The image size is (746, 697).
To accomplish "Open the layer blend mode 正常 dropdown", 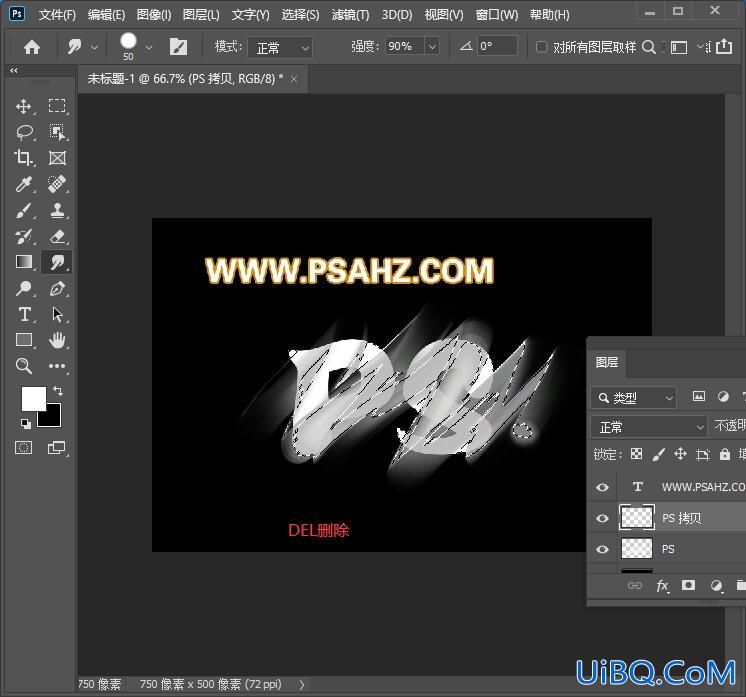I will [x=648, y=427].
